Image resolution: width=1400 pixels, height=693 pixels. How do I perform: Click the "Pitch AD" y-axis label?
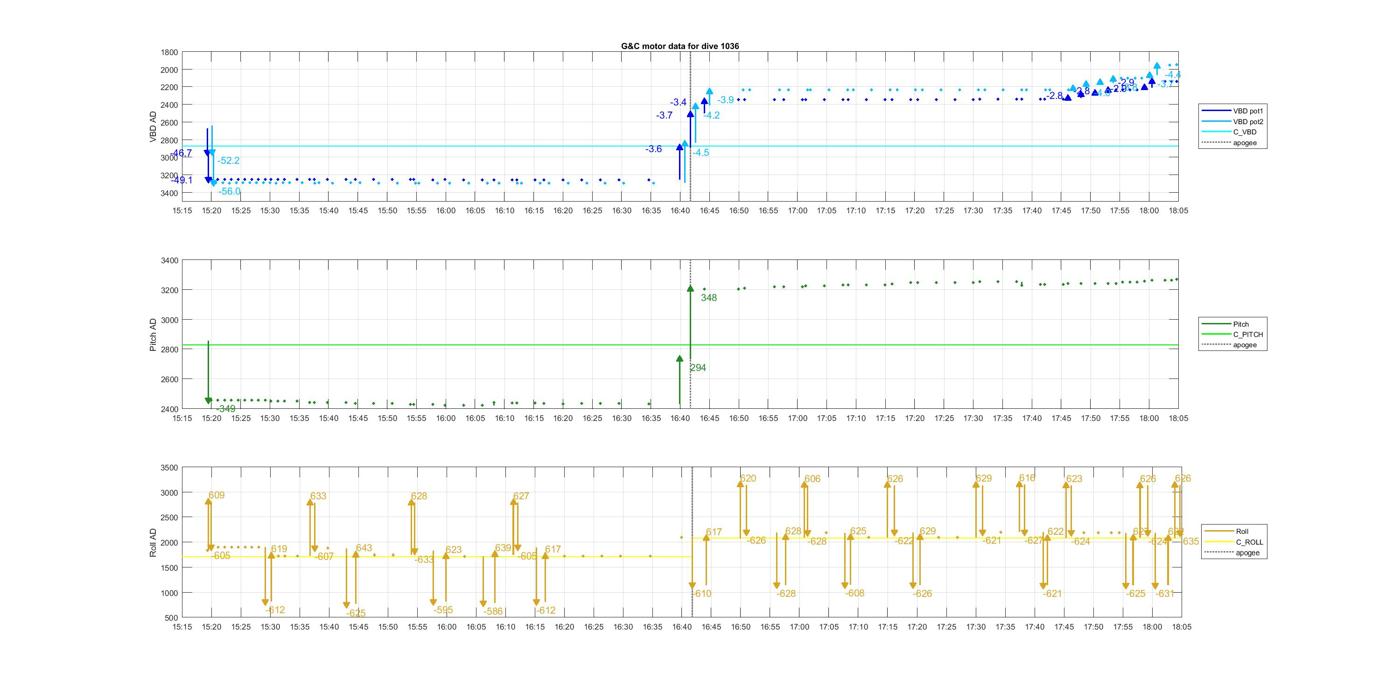pyautogui.click(x=154, y=335)
